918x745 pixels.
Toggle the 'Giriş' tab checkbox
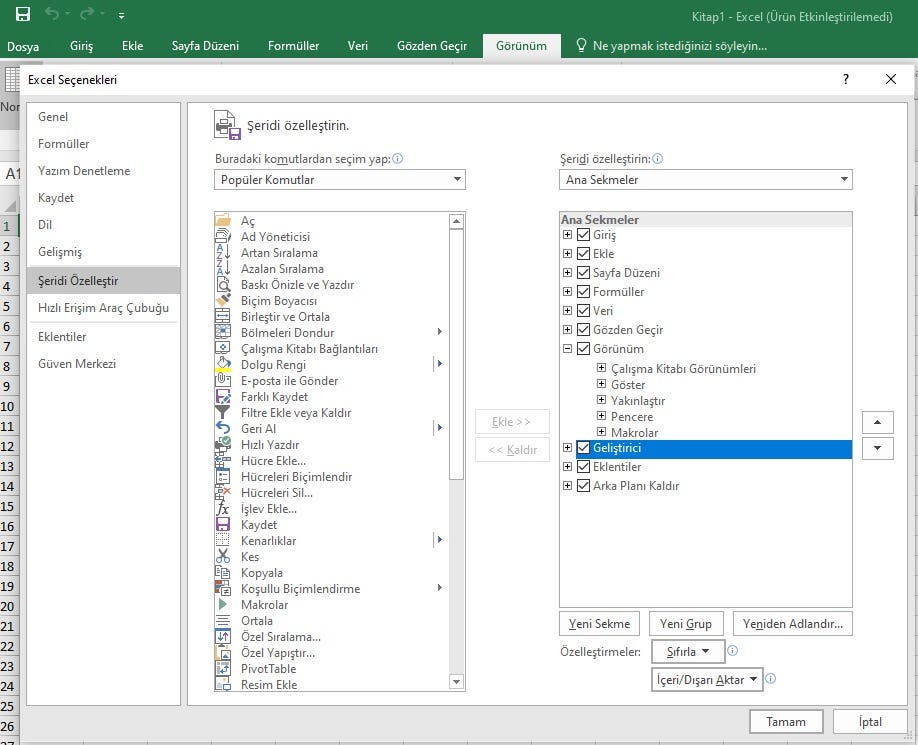tap(583, 235)
